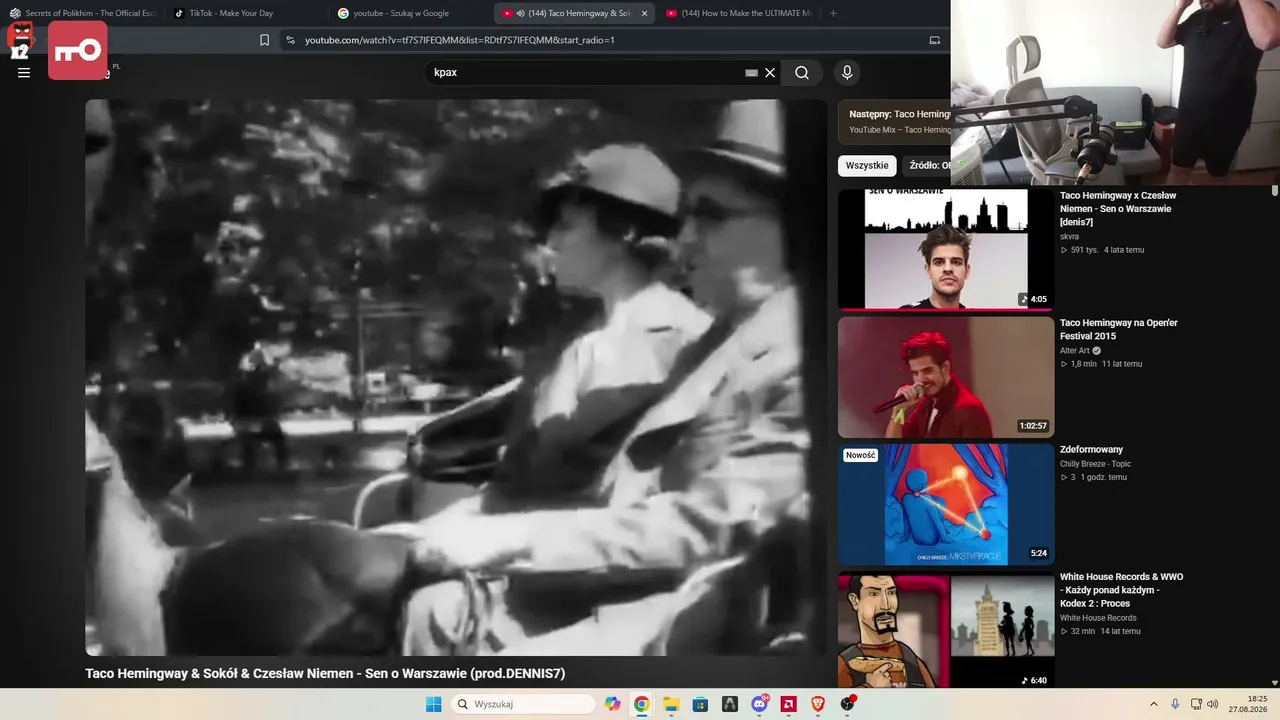
Task: Visit the White House Records channel name
Action: tap(1098, 618)
